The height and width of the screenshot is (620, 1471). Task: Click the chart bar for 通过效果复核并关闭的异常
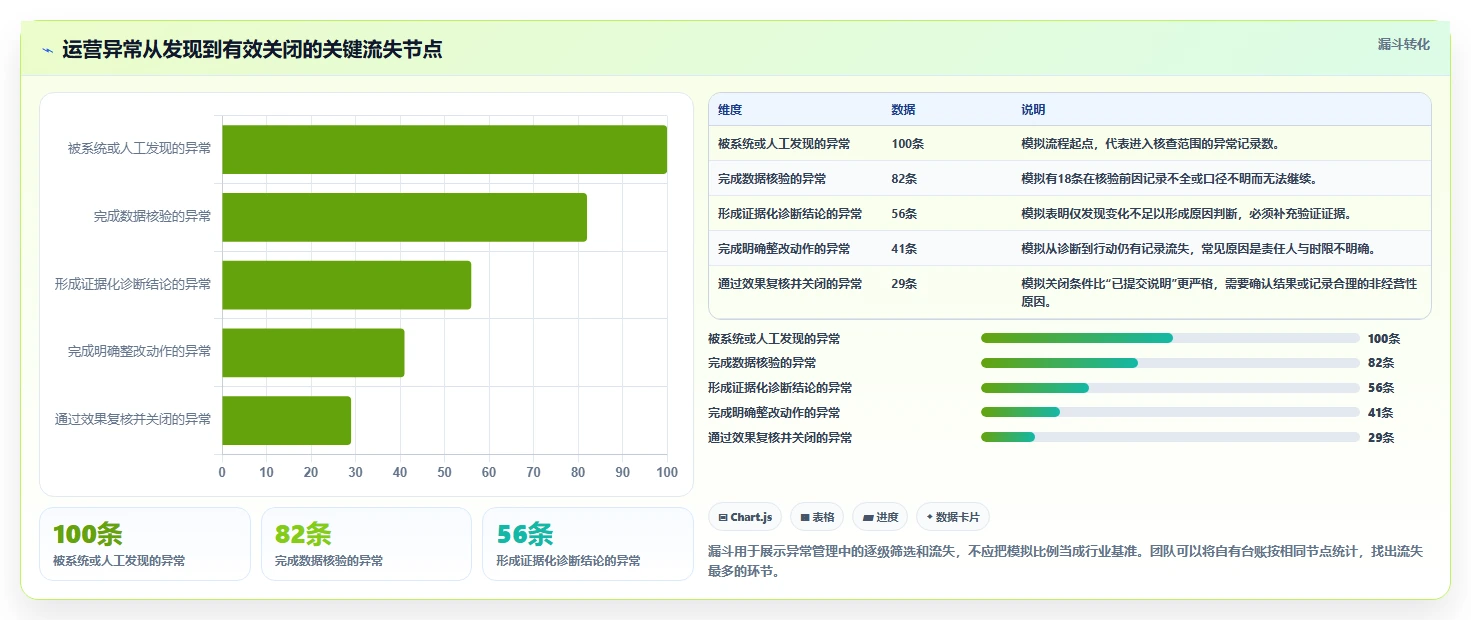pyautogui.click(x=286, y=420)
